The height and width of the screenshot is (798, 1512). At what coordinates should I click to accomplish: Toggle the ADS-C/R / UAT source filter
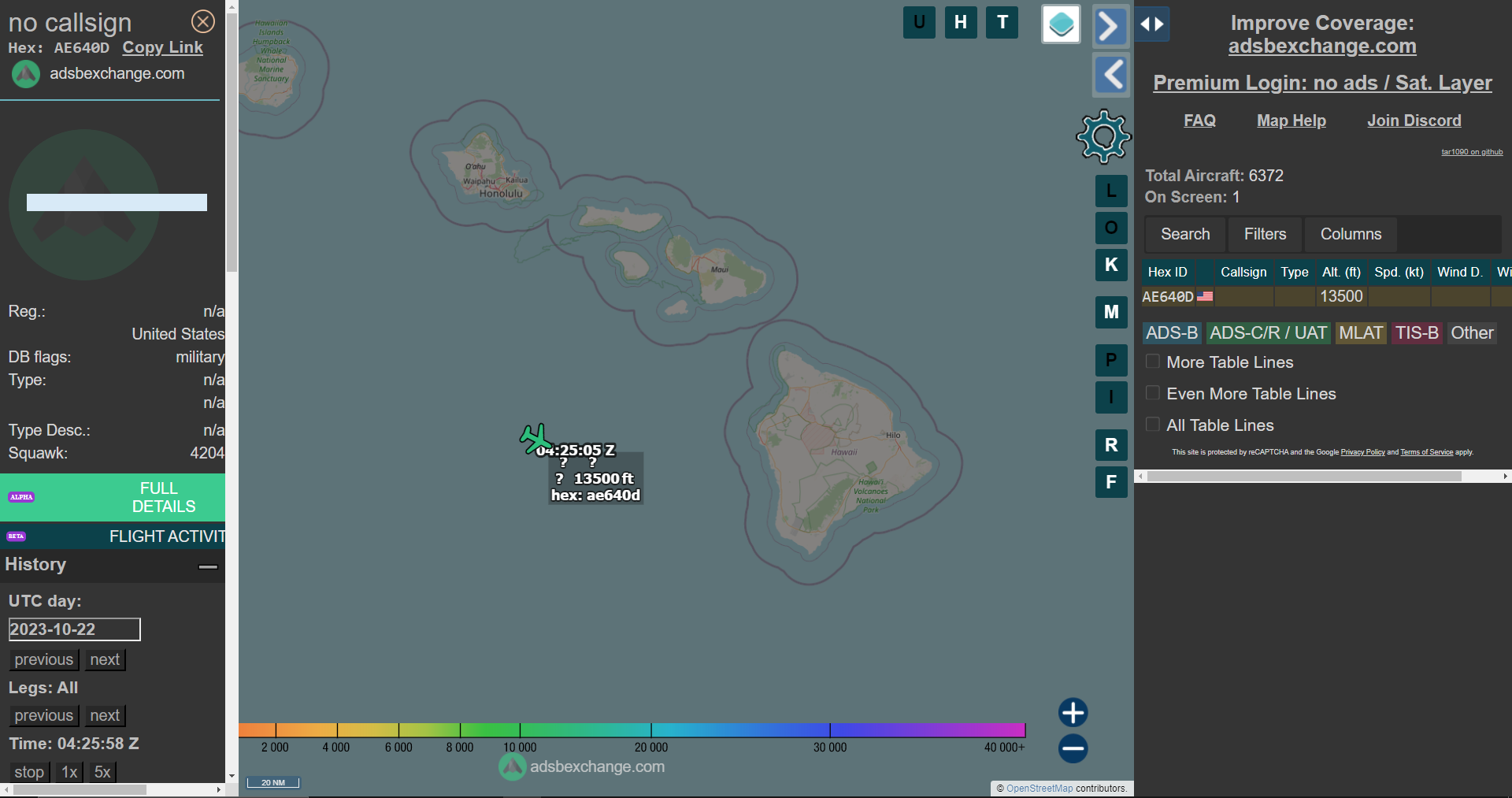pyautogui.click(x=1268, y=333)
